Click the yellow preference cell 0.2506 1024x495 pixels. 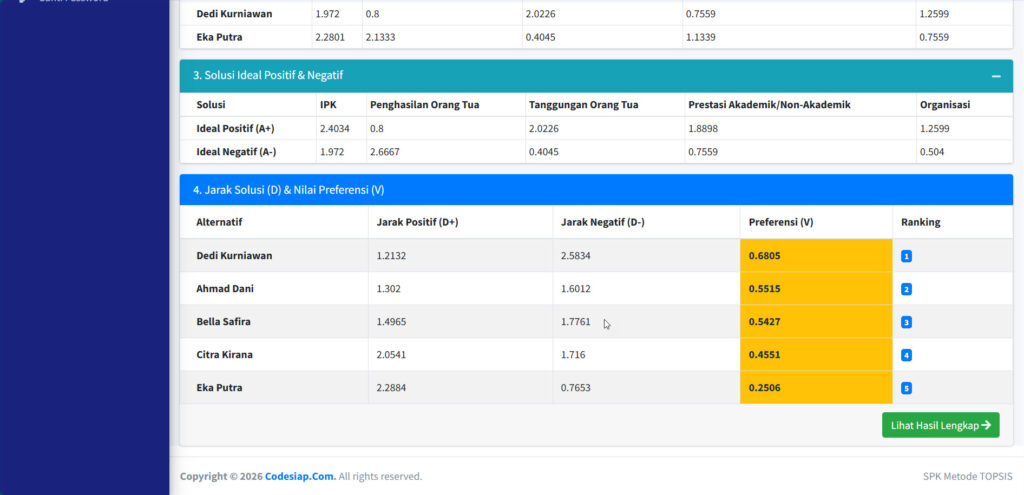pyautogui.click(x=765, y=388)
